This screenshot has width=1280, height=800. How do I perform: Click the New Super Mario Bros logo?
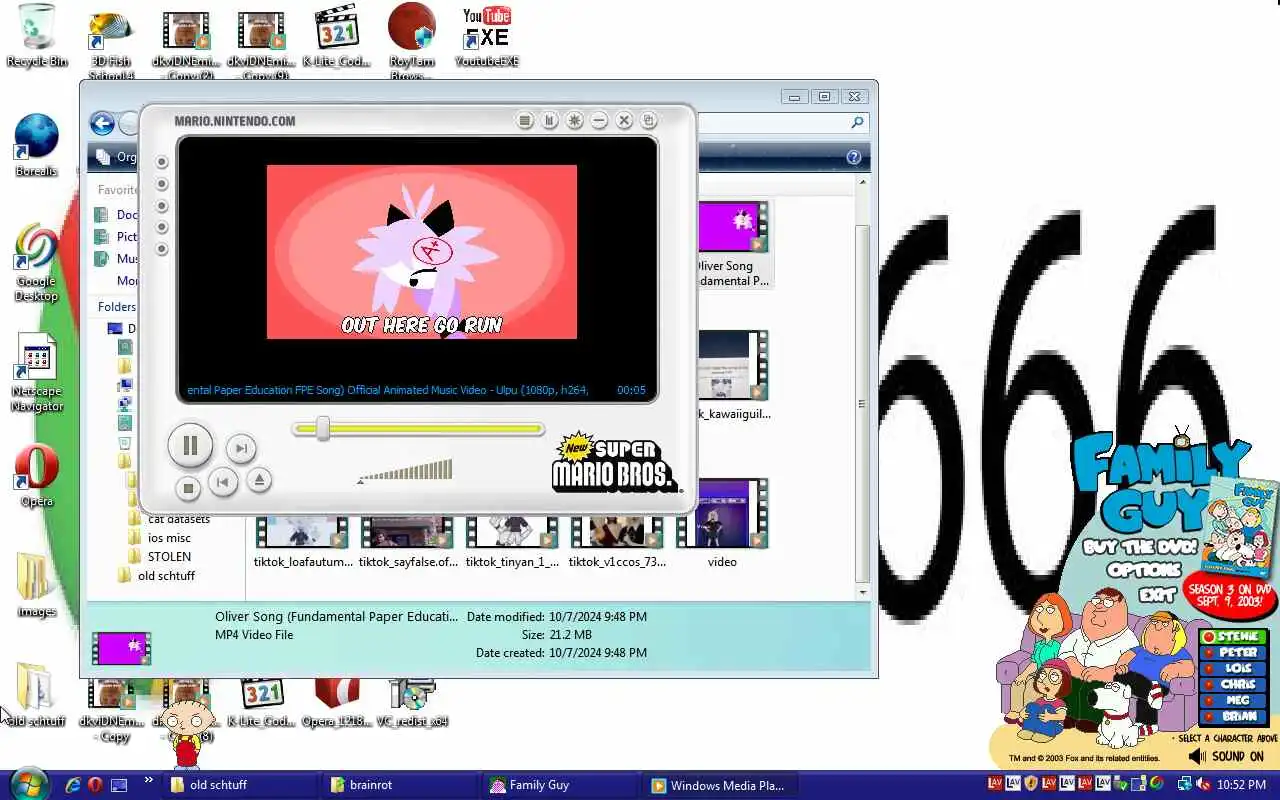(616, 463)
